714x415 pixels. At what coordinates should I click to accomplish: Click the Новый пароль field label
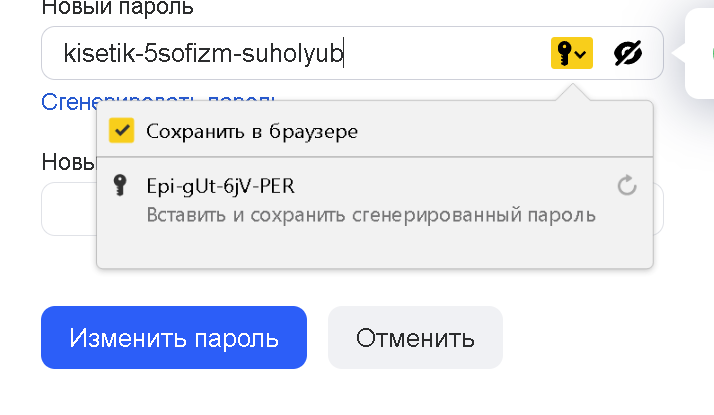[x=117, y=8]
